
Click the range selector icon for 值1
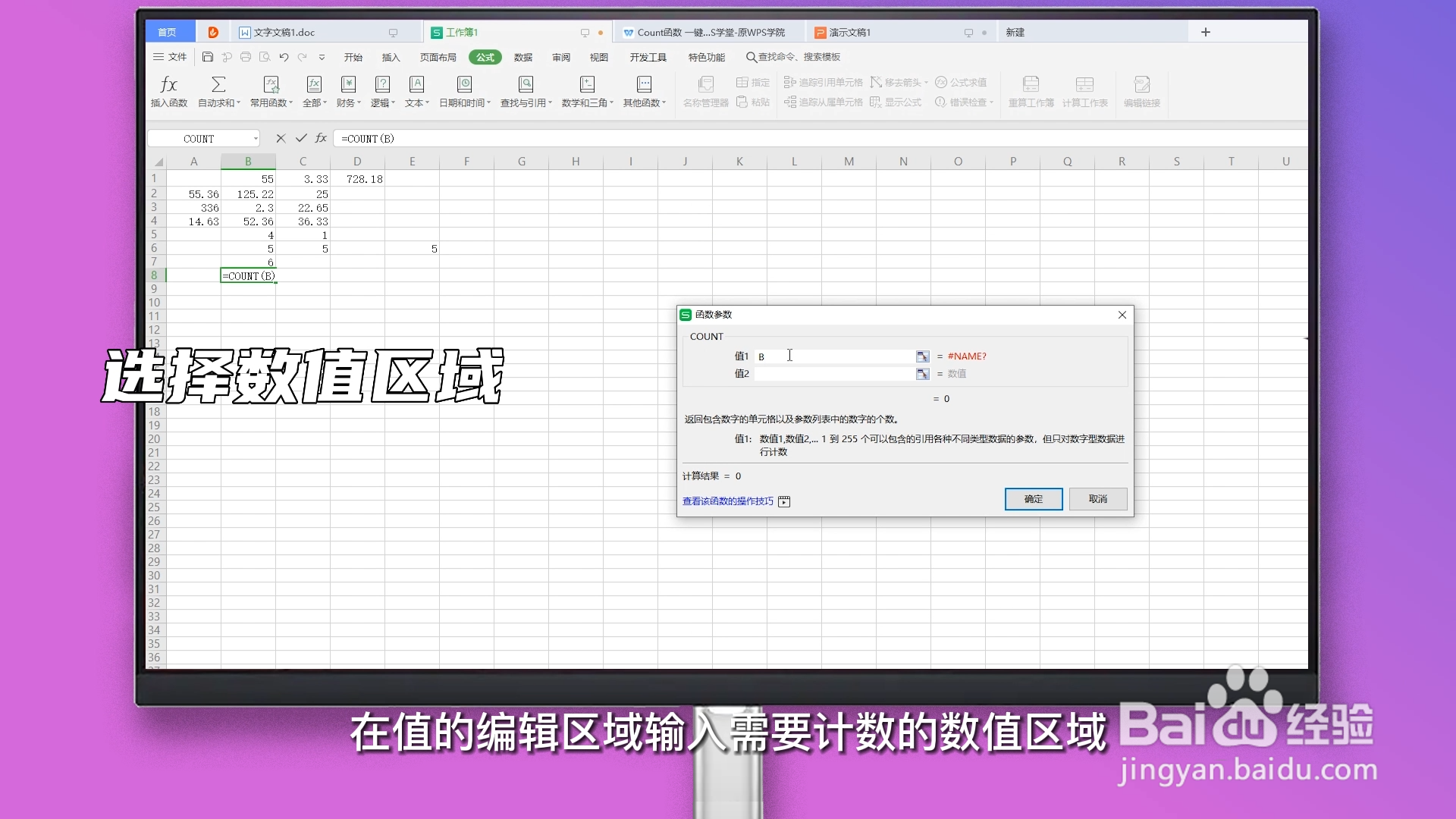click(922, 356)
